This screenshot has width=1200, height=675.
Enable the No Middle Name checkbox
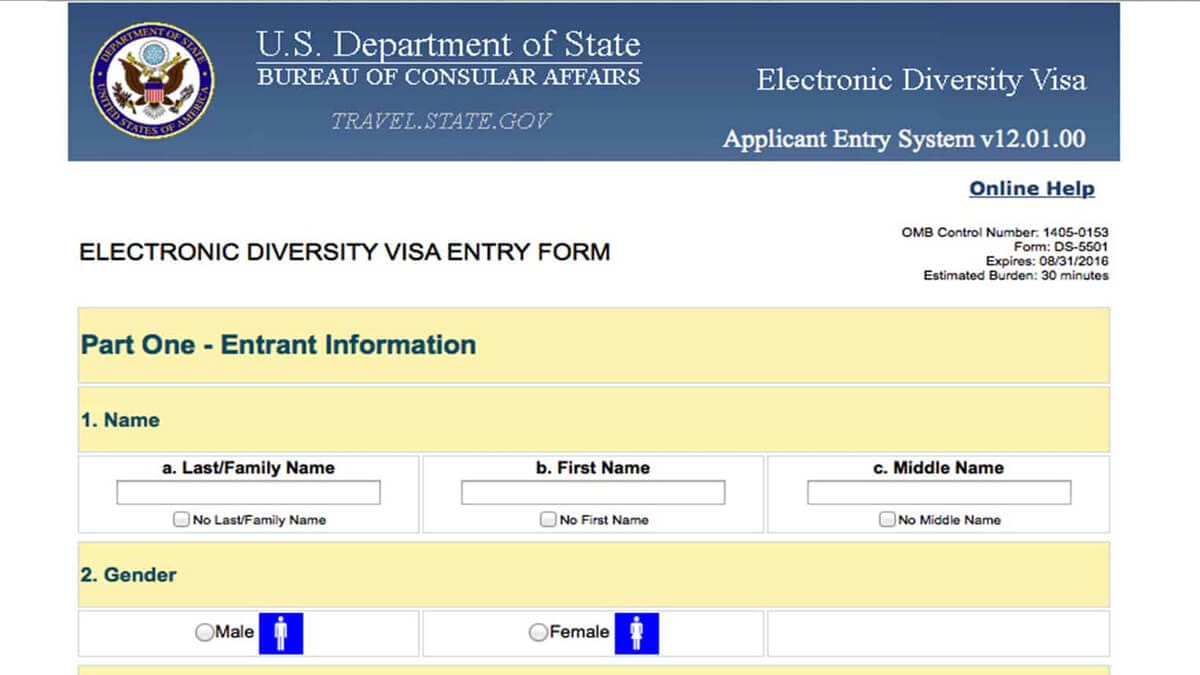coord(887,520)
